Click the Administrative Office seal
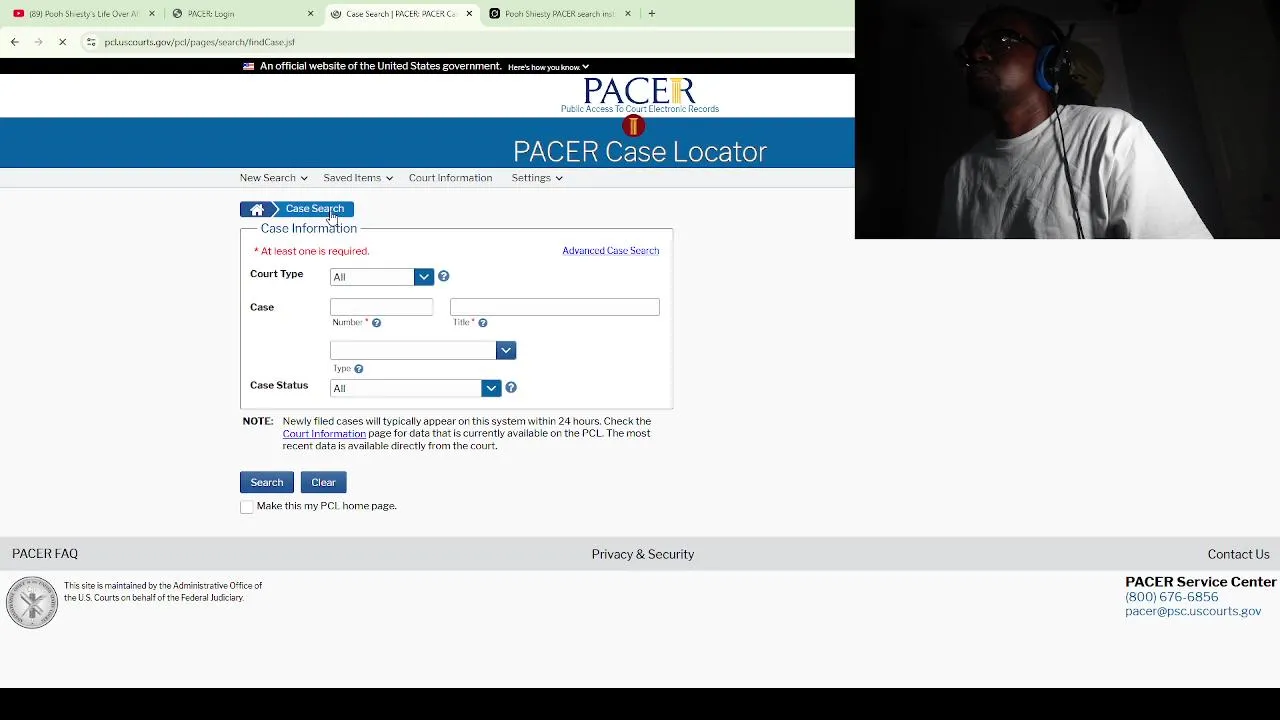 (x=32, y=602)
